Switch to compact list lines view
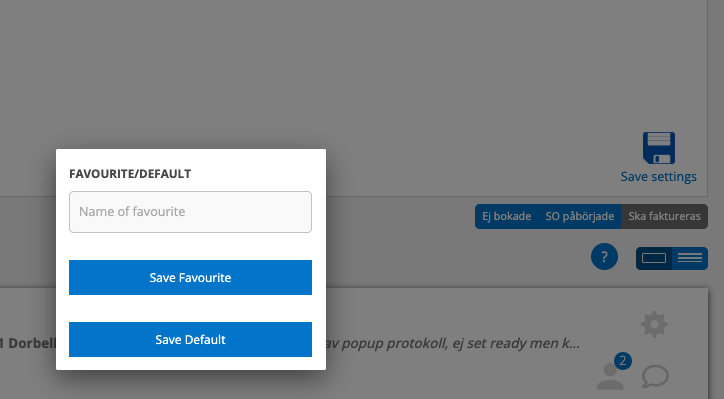 (690, 258)
